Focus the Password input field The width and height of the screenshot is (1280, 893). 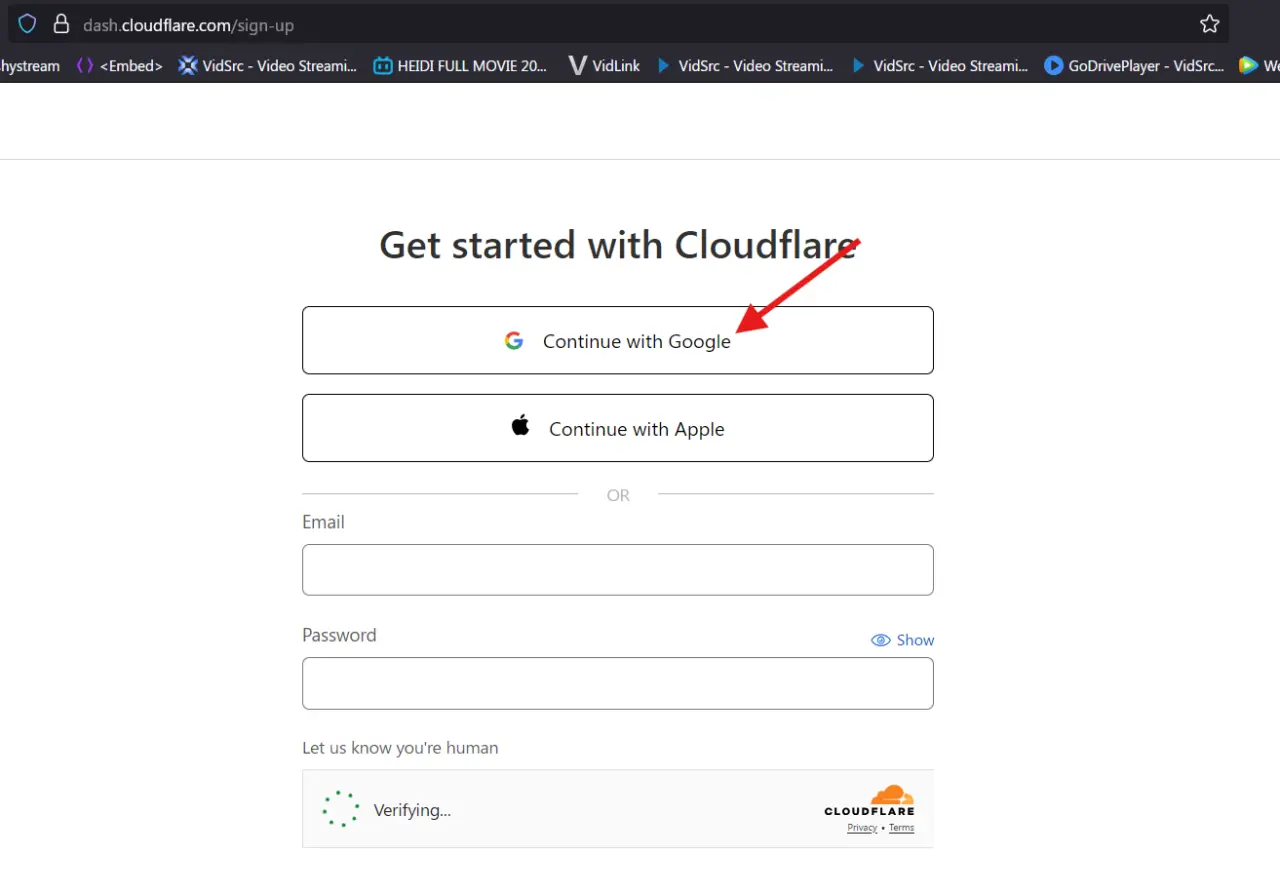coord(618,683)
